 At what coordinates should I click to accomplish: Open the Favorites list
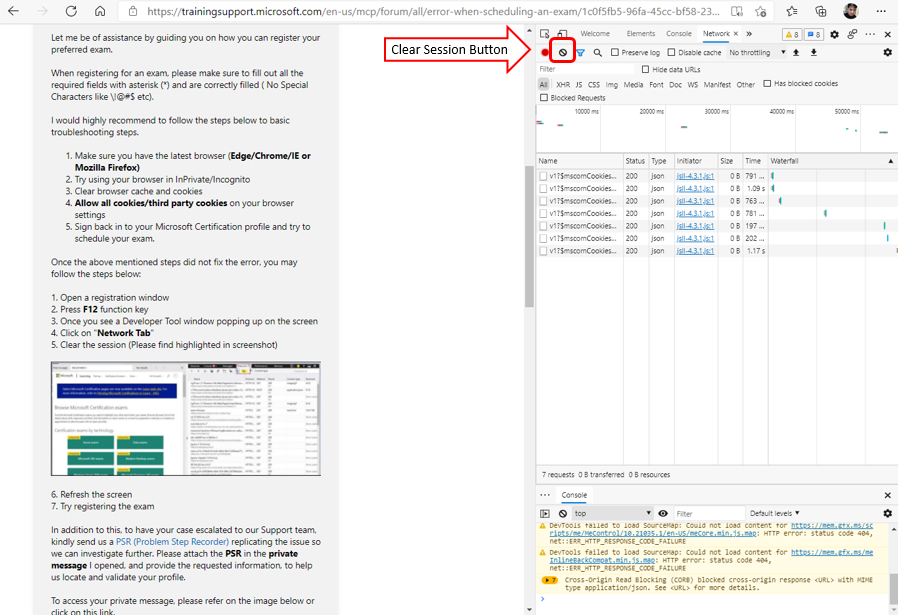792,11
